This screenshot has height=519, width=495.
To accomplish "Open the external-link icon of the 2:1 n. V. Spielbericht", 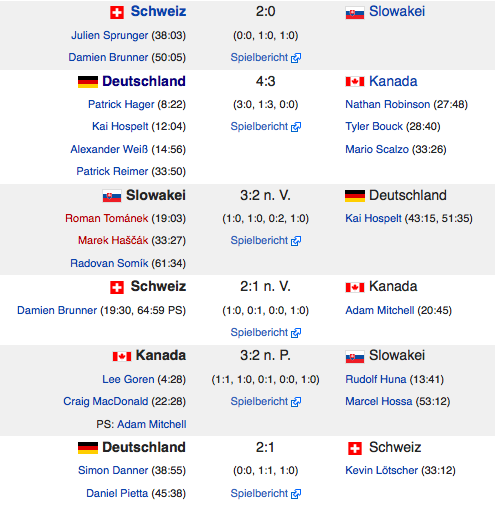I will (296, 333).
